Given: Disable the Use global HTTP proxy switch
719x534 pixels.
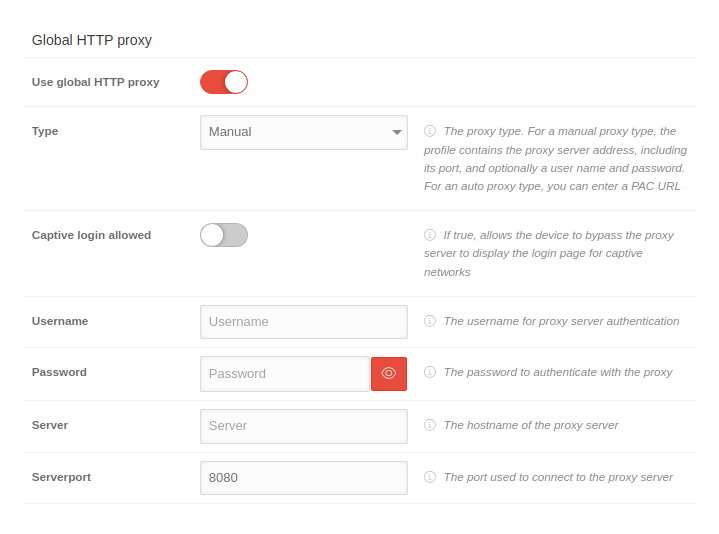Looking at the screenshot, I should pyautogui.click(x=224, y=82).
